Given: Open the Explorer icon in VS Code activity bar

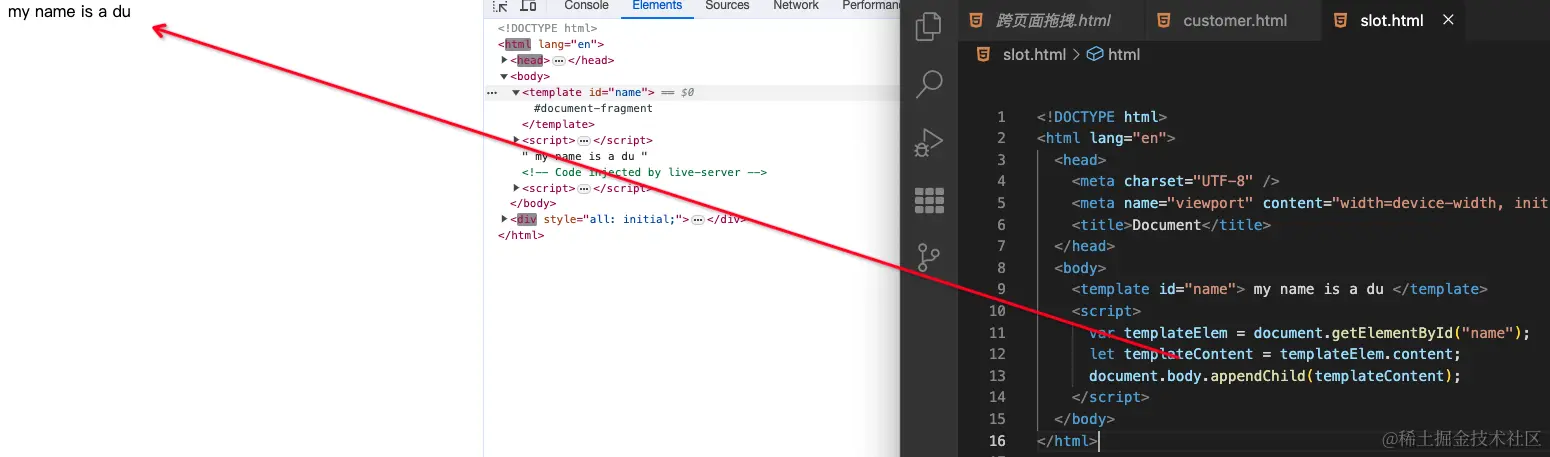Looking at the screenshot, I should (x=929, y=26).
